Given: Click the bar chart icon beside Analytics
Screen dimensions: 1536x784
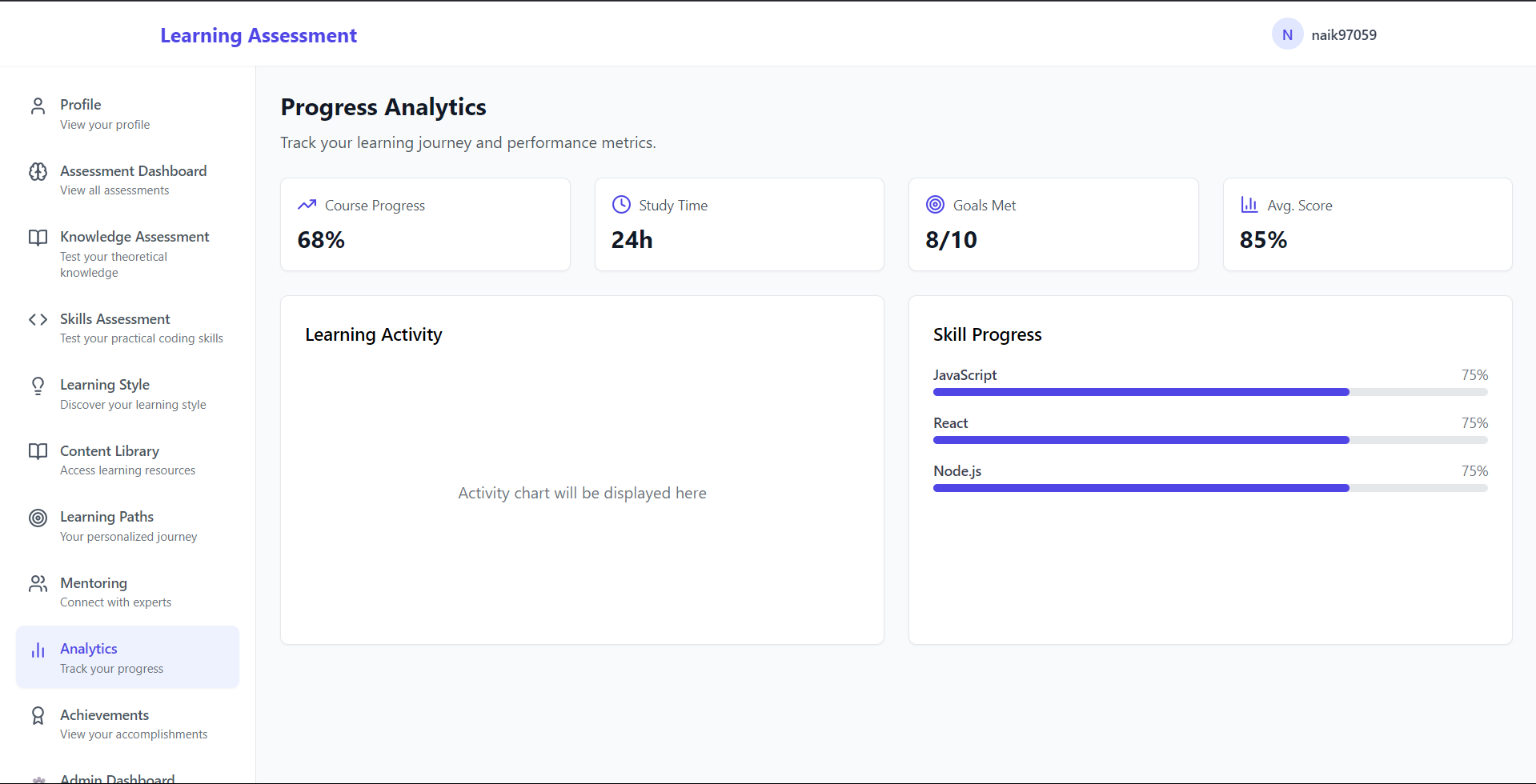Looking at the screenshot, I should (38, 650).
